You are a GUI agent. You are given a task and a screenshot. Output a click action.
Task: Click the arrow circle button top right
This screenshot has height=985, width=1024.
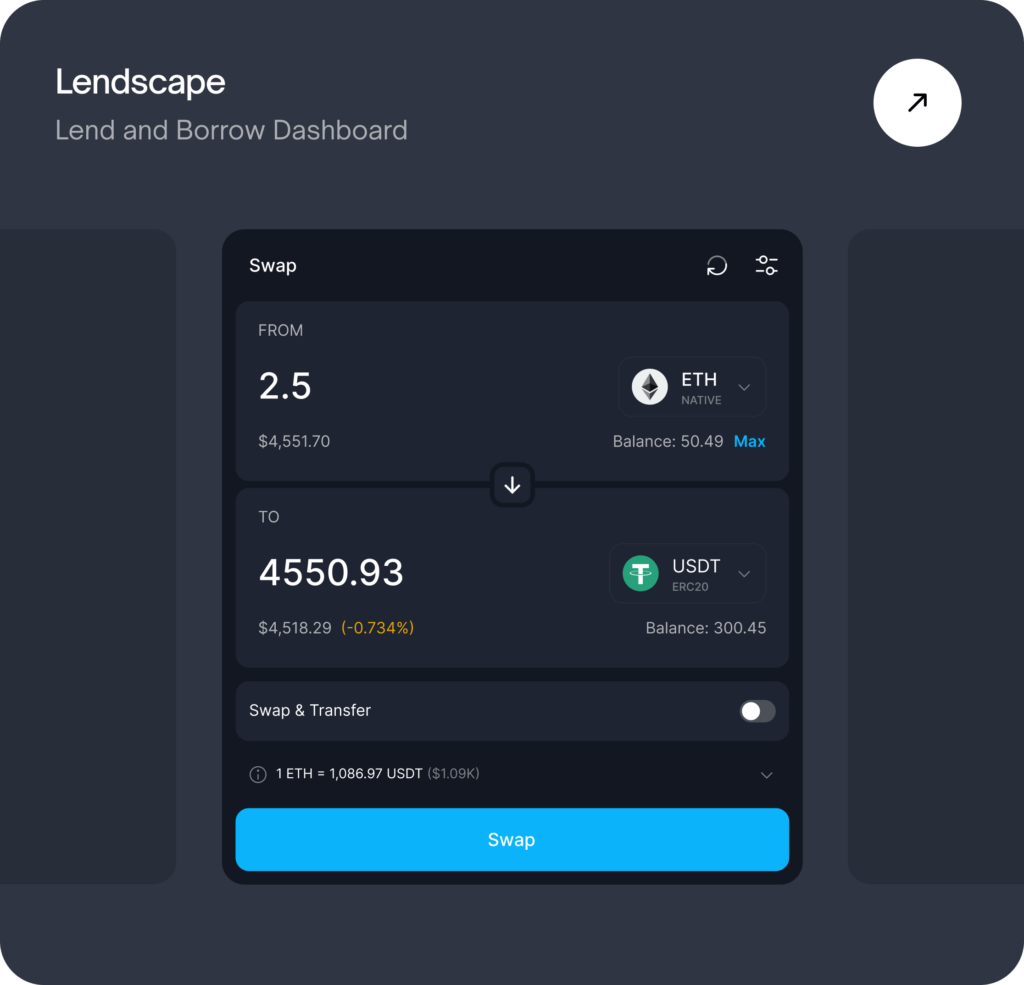tap(917, 103)
